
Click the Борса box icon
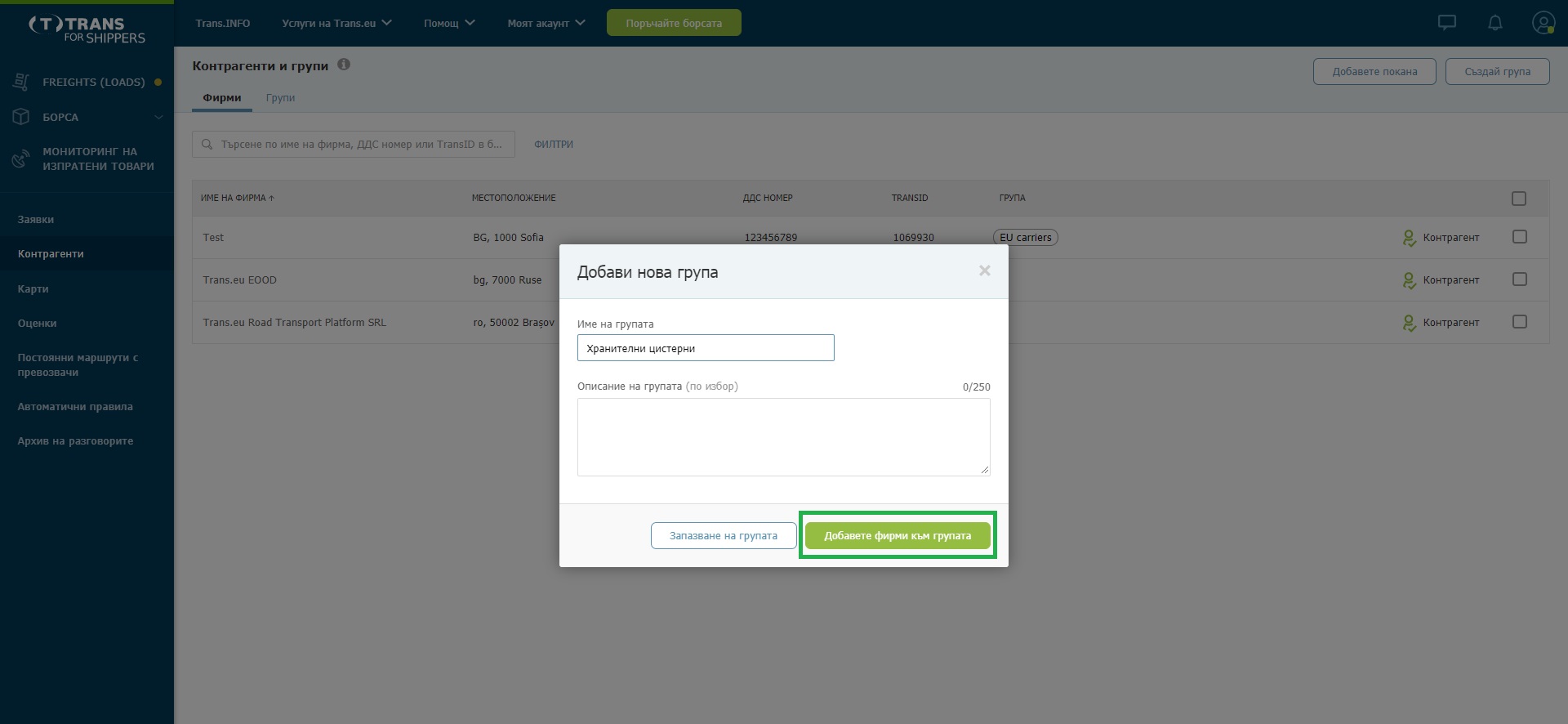pos(21,117)
